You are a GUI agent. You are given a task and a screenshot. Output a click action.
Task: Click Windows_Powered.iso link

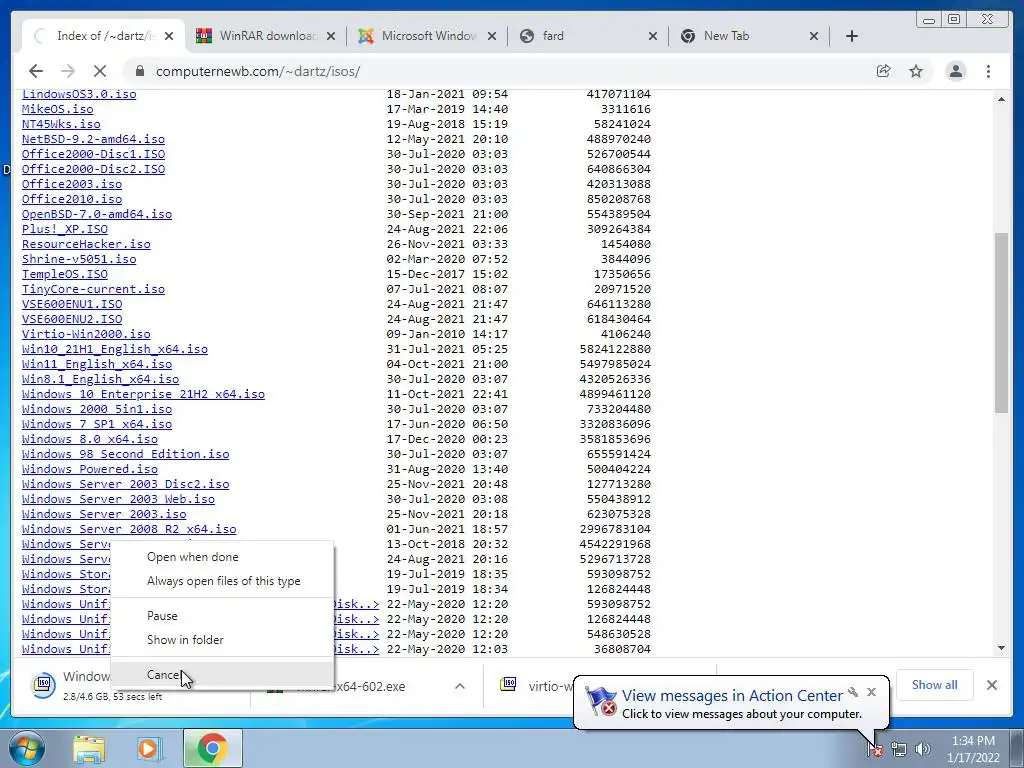89,470
